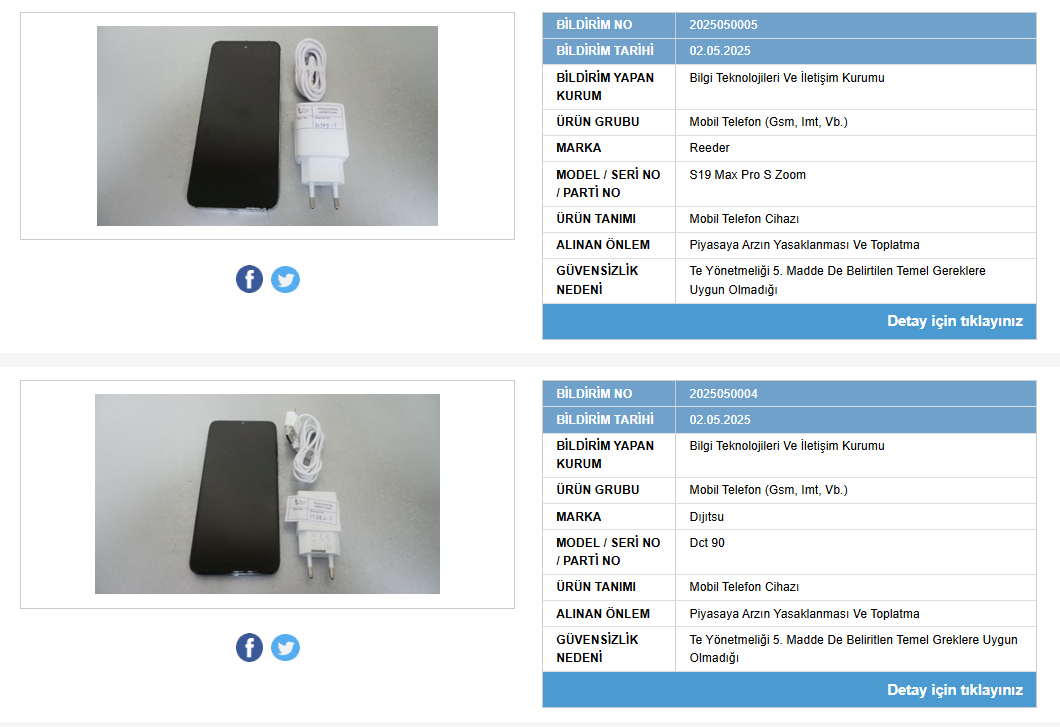Share Reeder phone notice on Facebook
Viewport: 1060px width, 727px height.
(249, 279)
